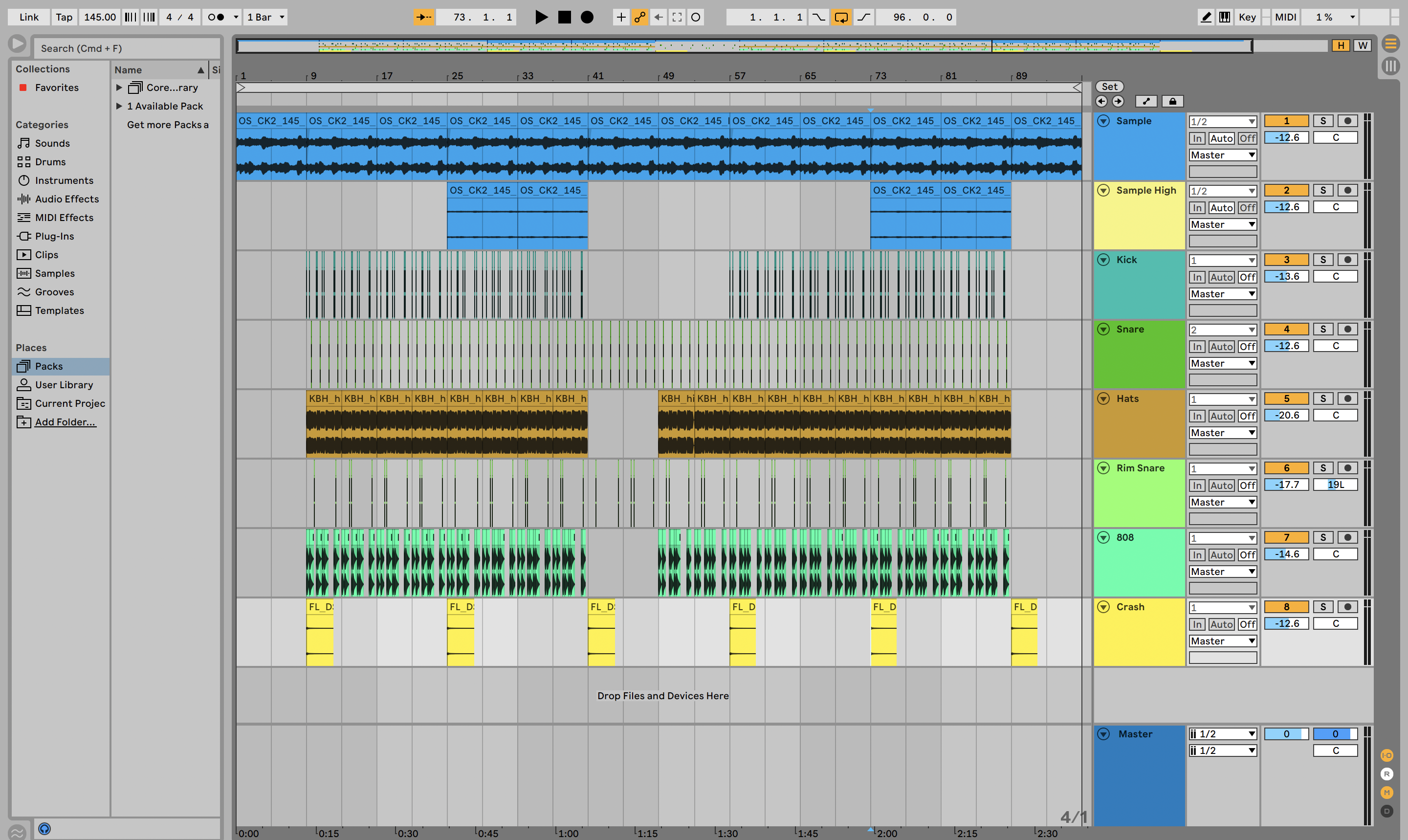
Task: Toggle Automation Arm icon
Action: point(639,17)
